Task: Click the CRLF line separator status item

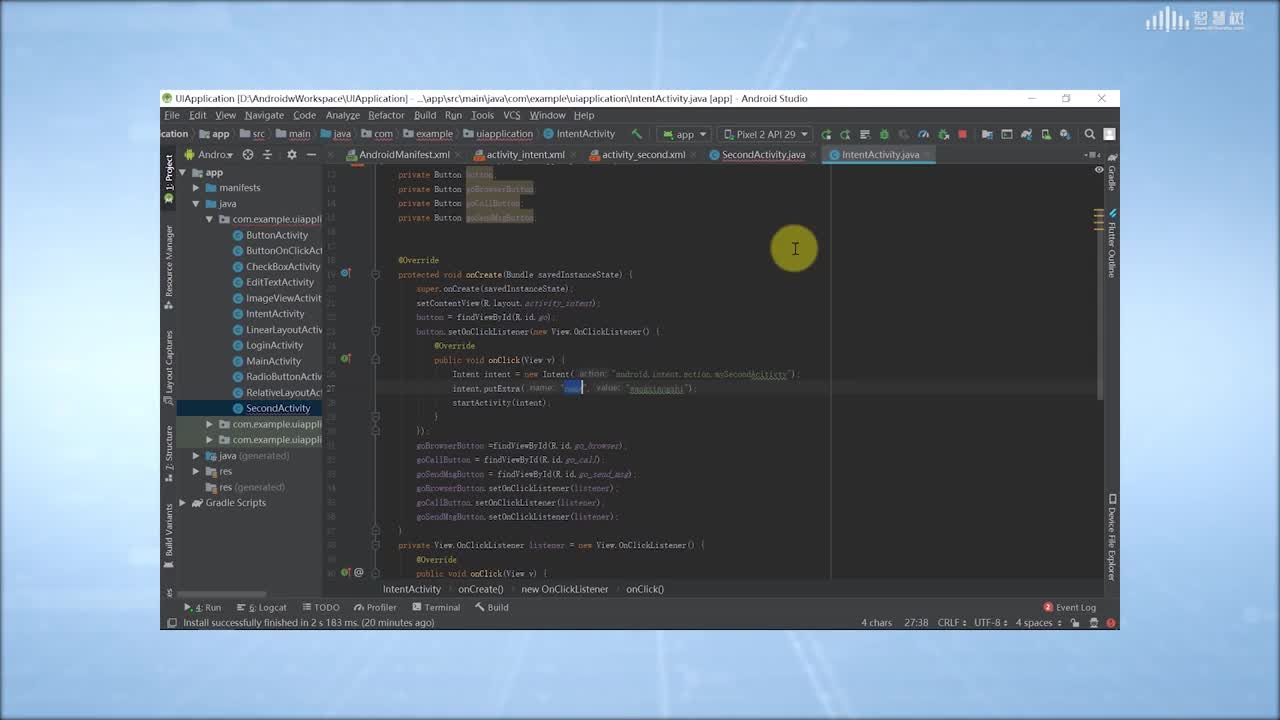Action: click(950, 623)
